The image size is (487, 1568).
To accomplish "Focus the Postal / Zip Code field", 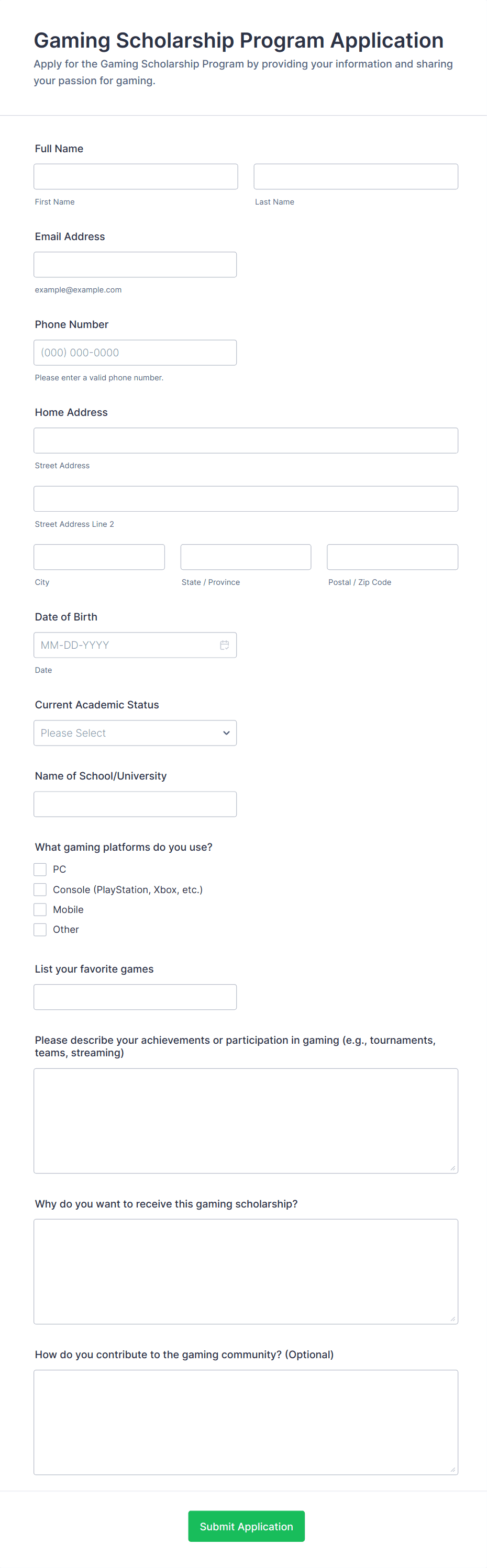I will tap(392, 557).
